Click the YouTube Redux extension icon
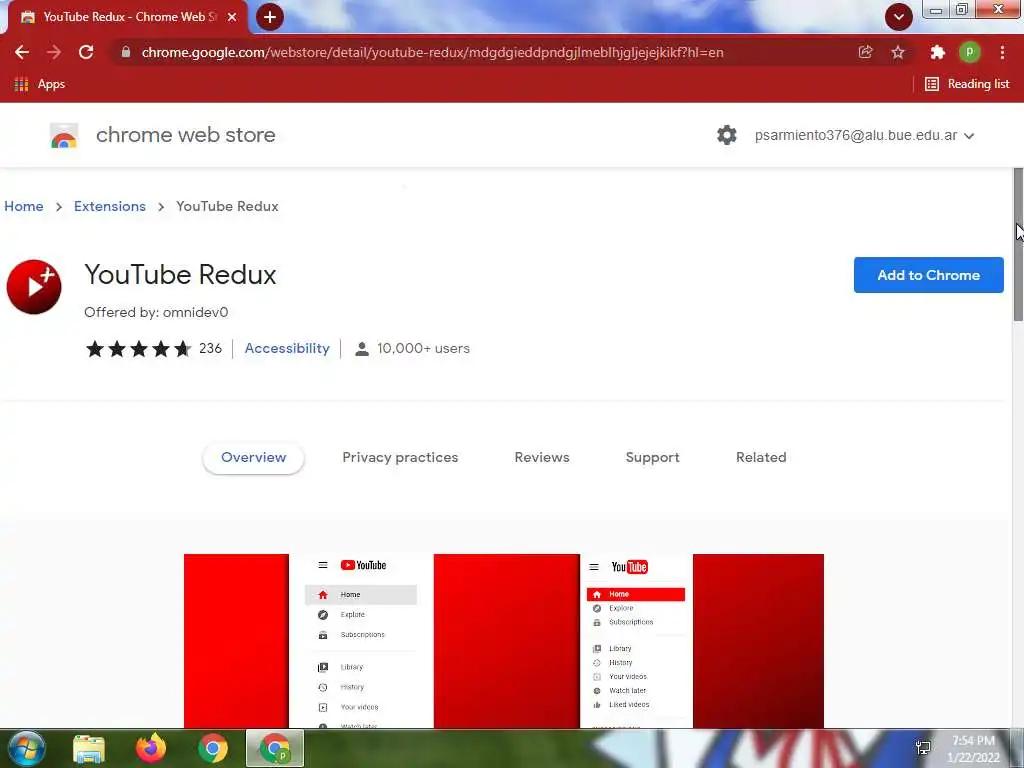Screen dimensions: 1024x768 (34, 287)
